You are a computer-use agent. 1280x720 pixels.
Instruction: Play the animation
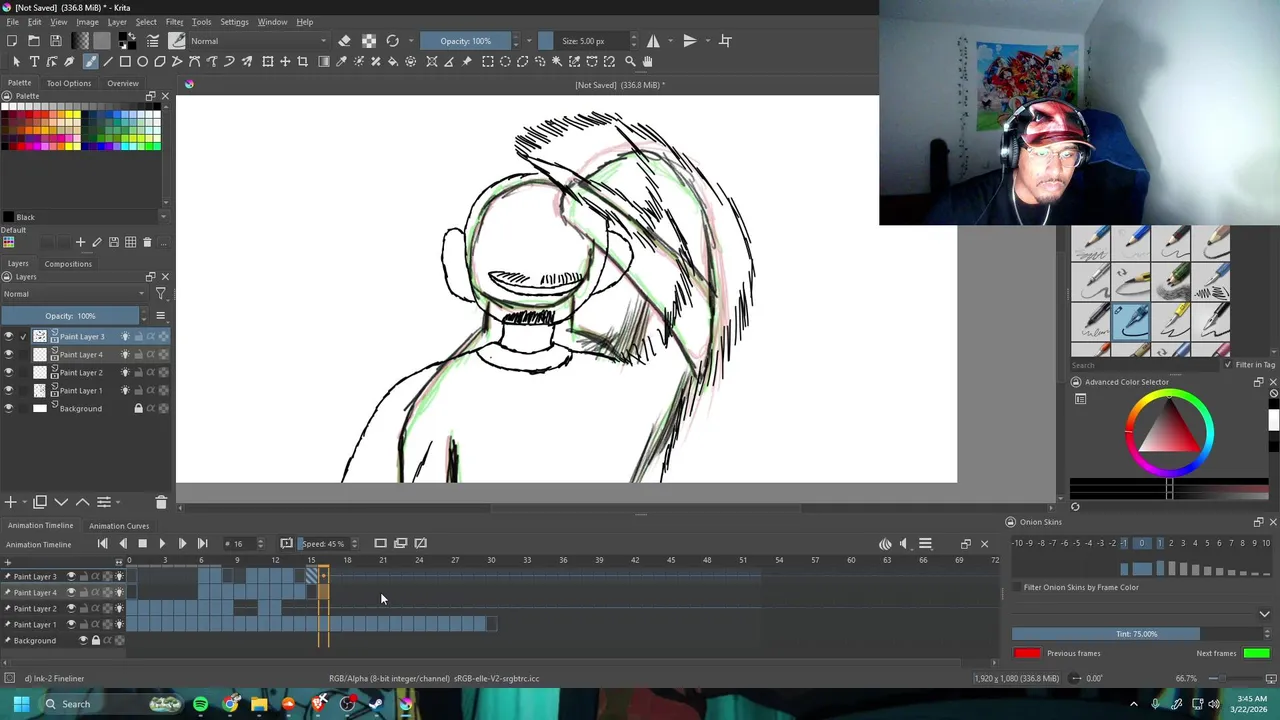click(162, 544)
